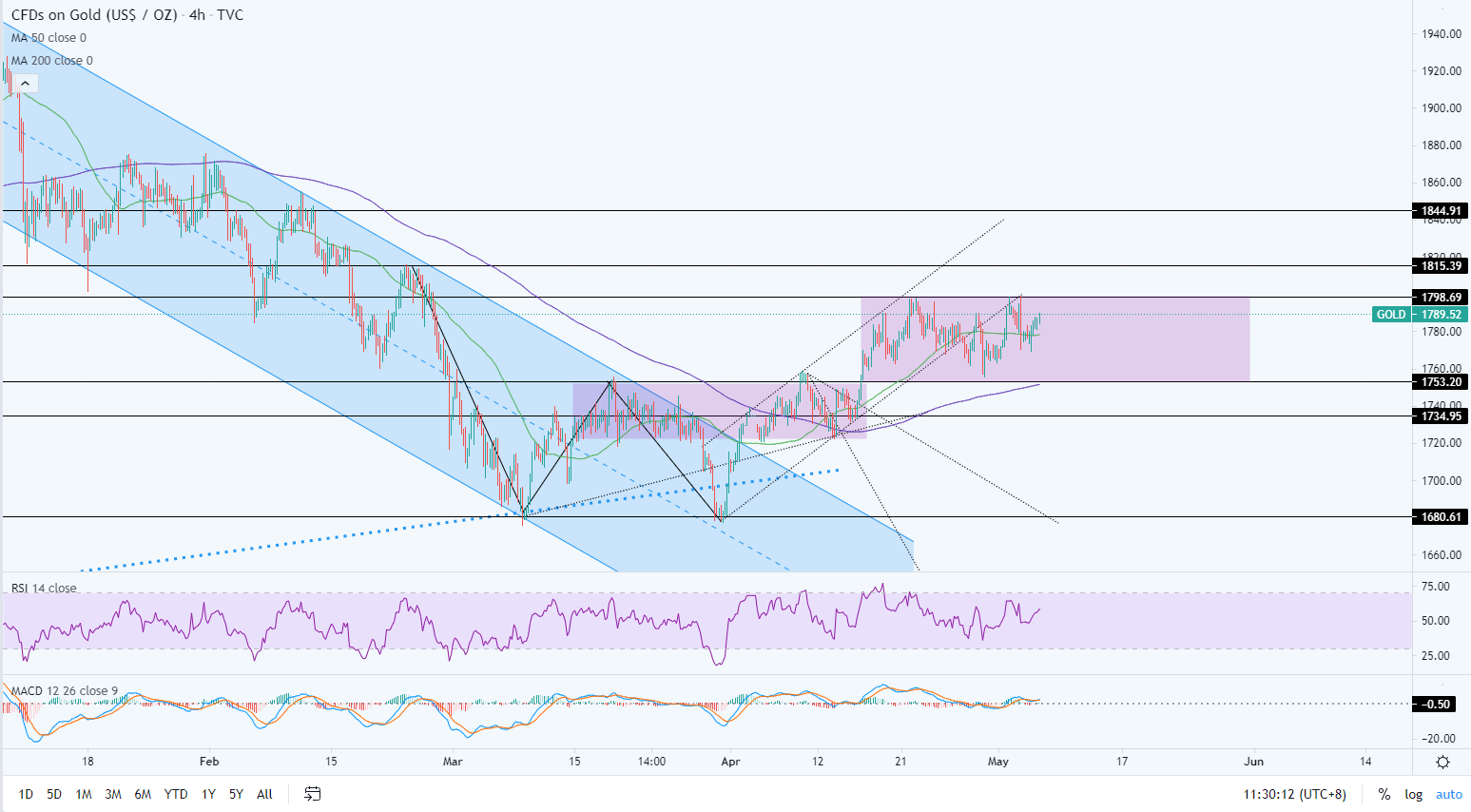Select the 1Y time range
Image resolution: width=1471 pixels, height=812 pixels.
pos(208,794)
